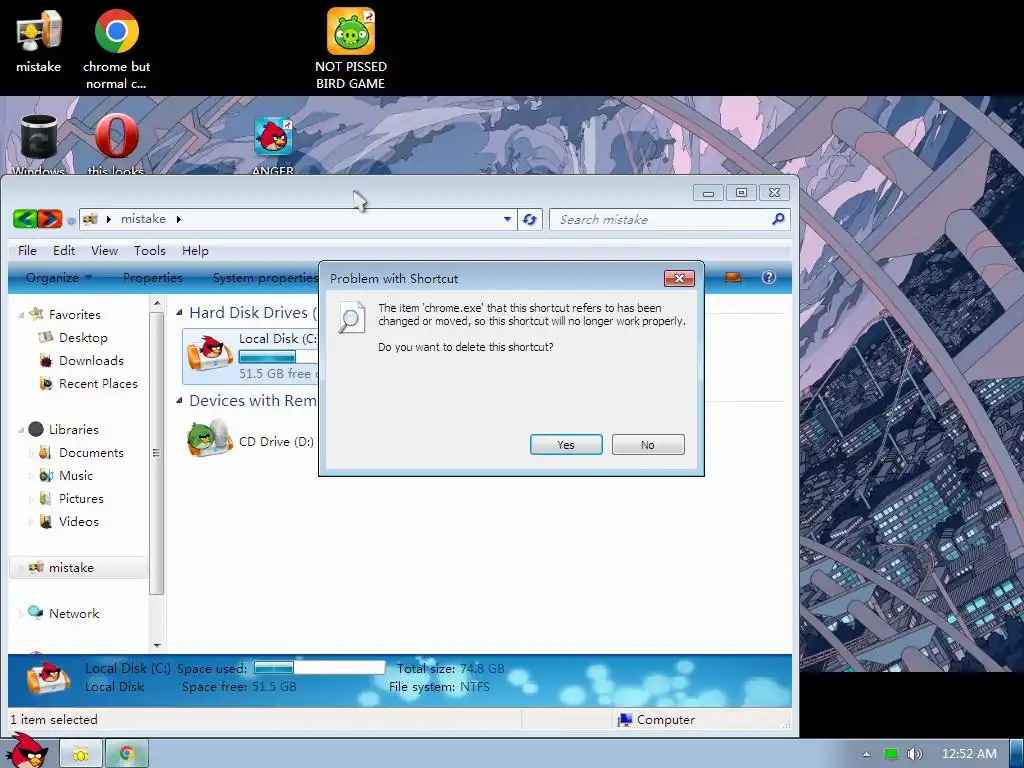Open the 'mistake' computer icon on desktop
Image resolution: width=1024 pixels, height=768 pixels.
[39, 40]
